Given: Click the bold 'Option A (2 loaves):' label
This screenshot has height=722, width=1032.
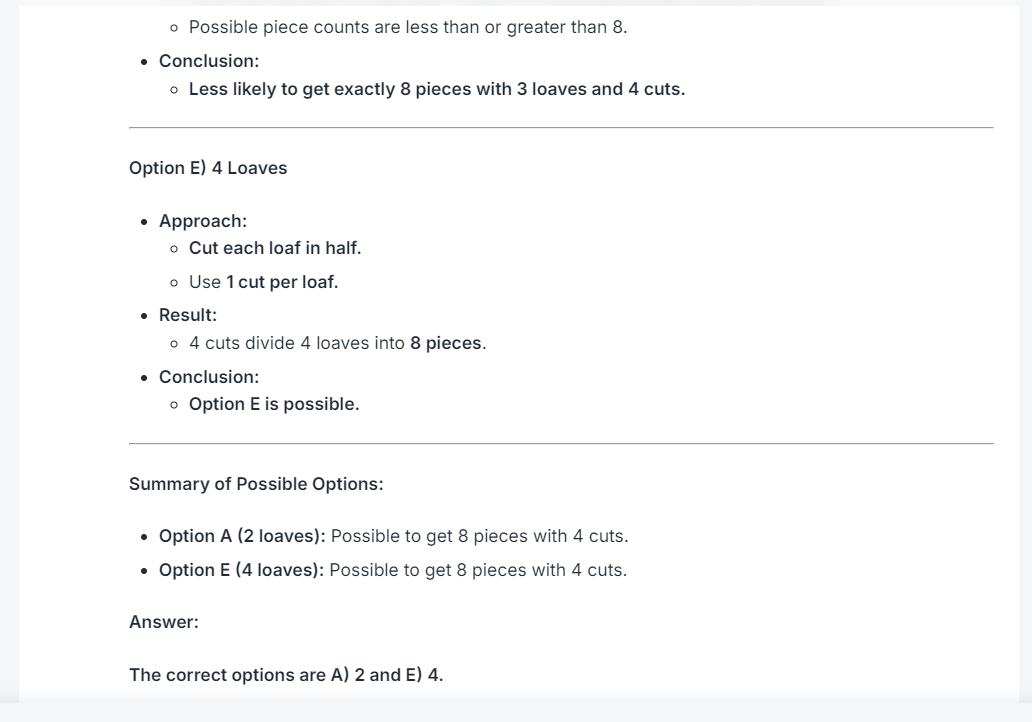Looking at the screenshot, I should 242,536.
